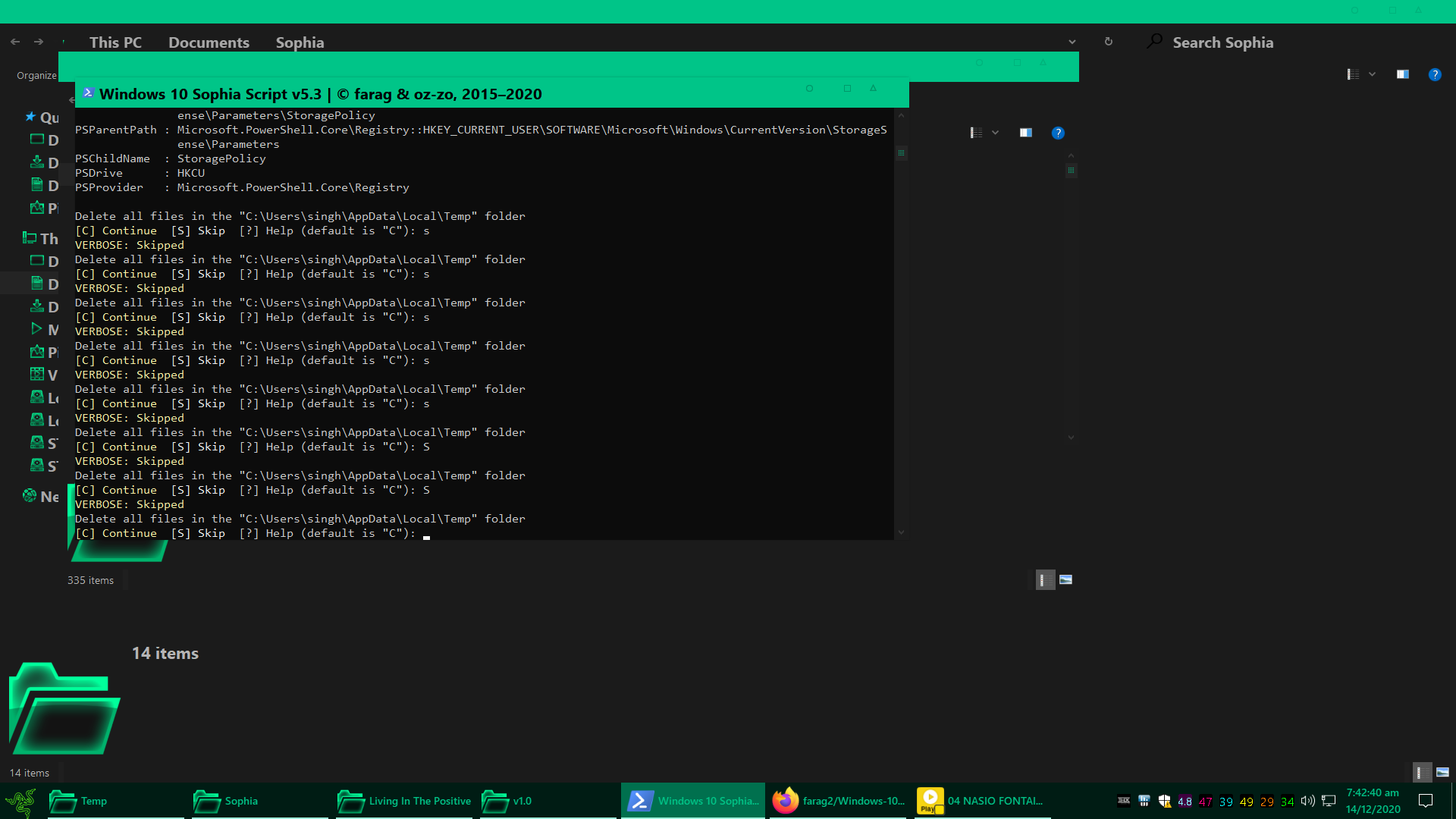Open Windows Security shield in system tray
This screenshot has width=1456, height=819.
1165,801
